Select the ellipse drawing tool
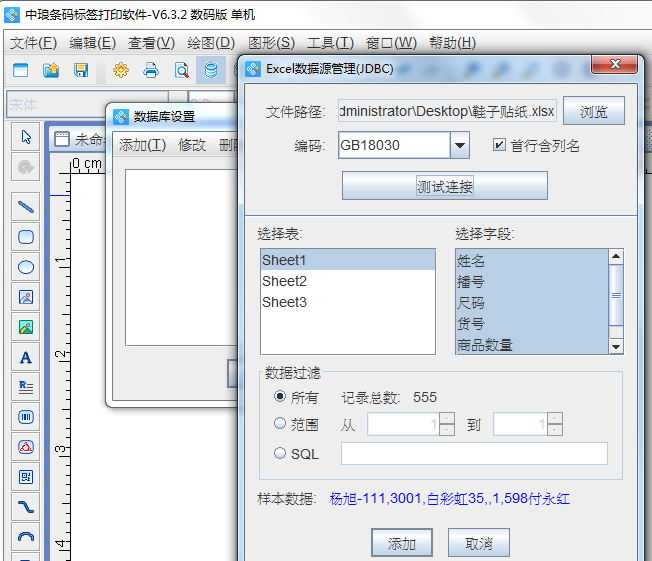This screenshot has height=561, width=652. 26,267
